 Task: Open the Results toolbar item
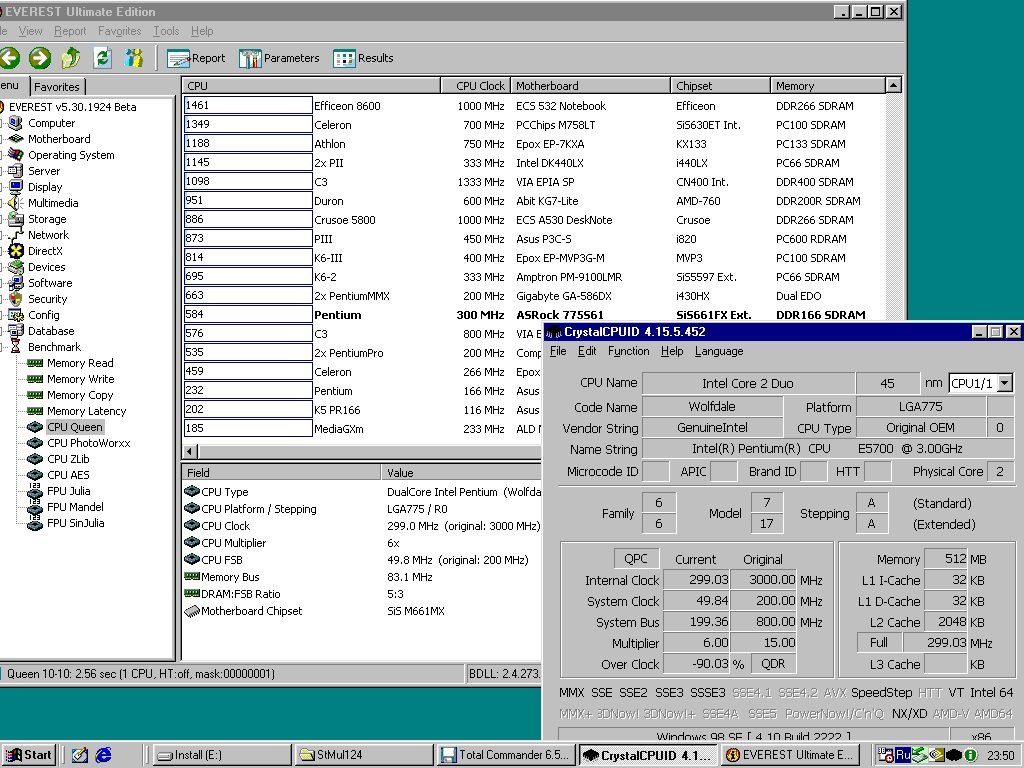[x=364, y=58]
